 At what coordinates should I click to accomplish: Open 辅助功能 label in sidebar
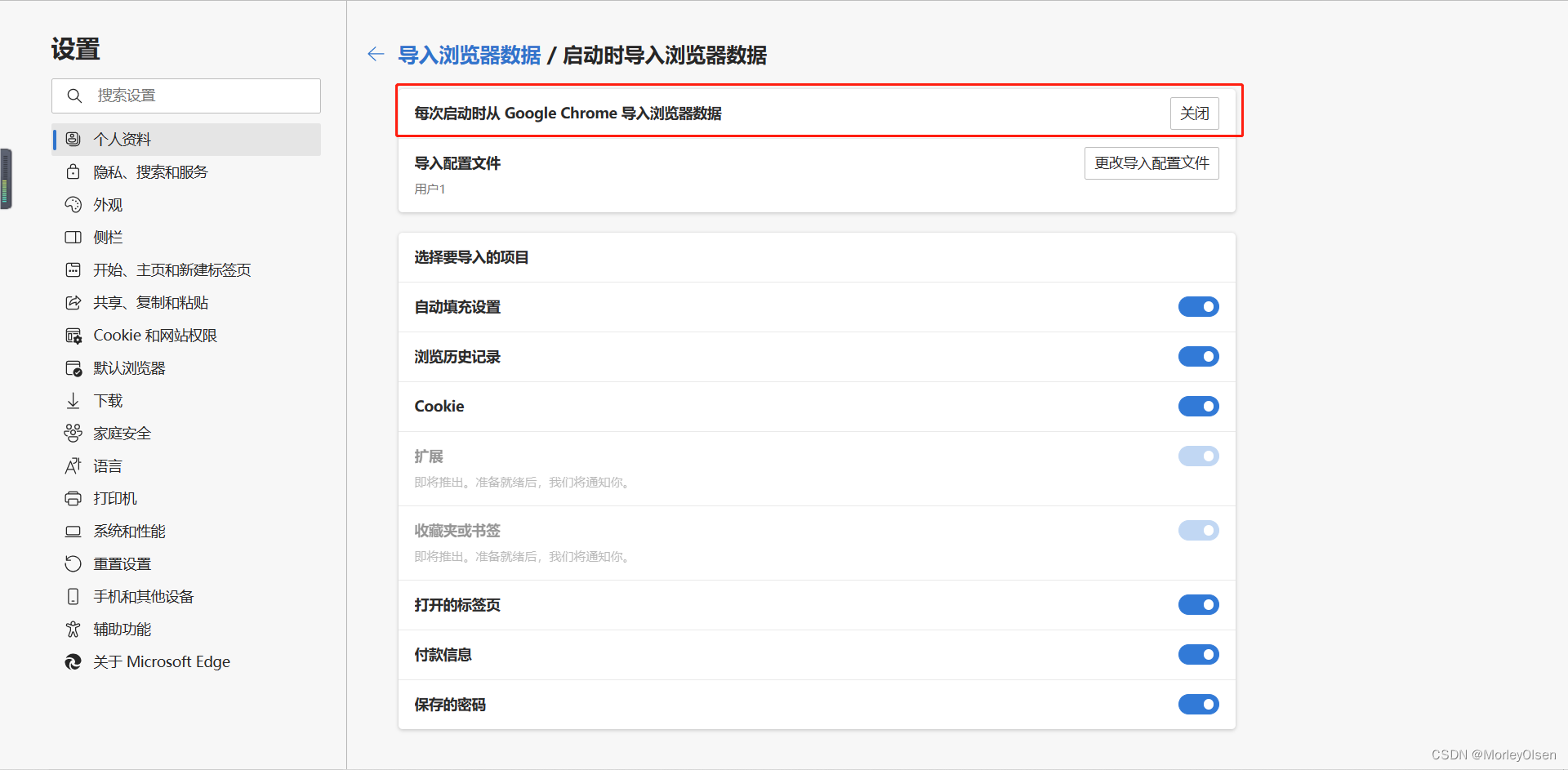pyautogui.click(x=122, y=630)
